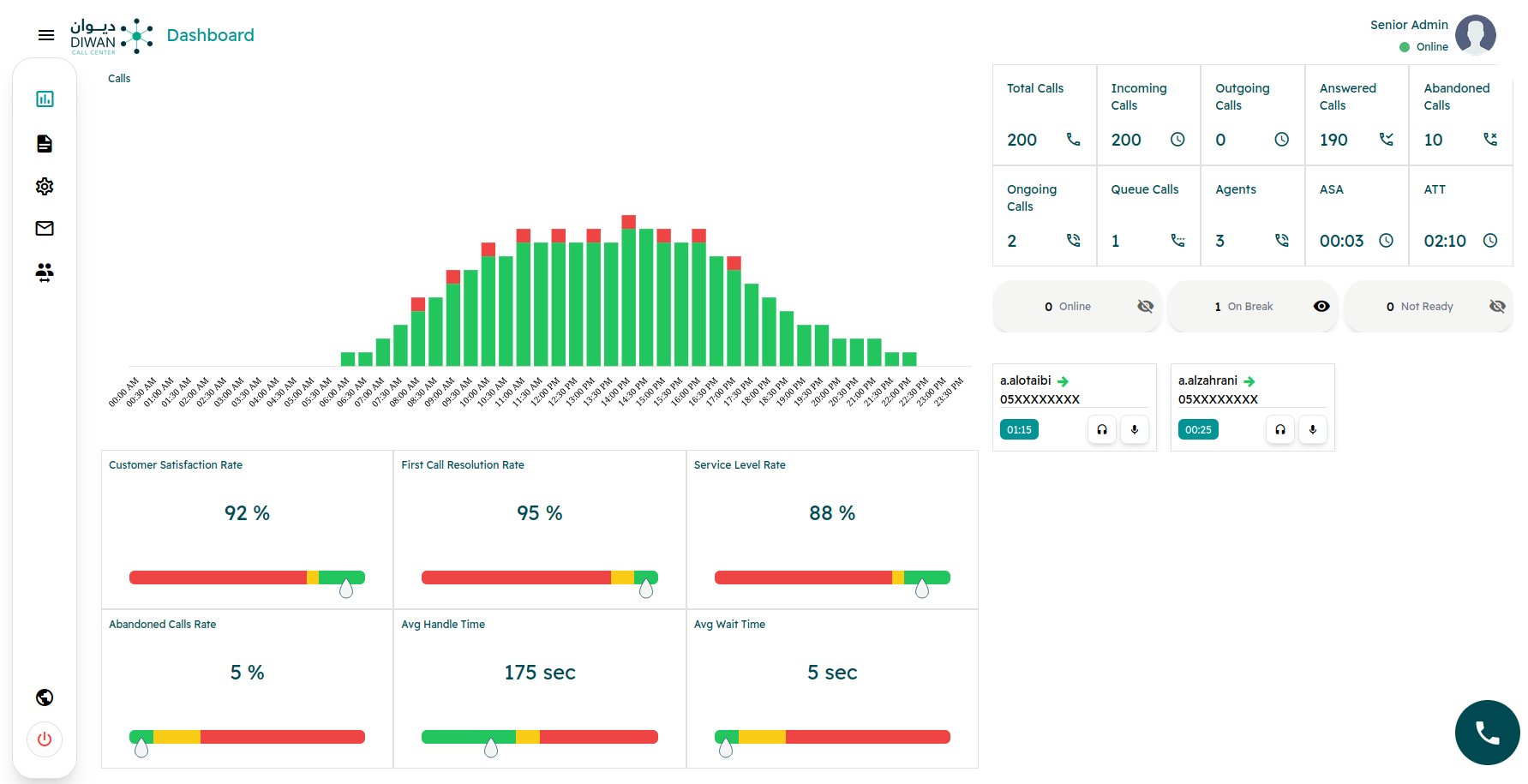Click the 175 sec handle time value
The height and width of the screenshot is (784, 1528).
[x=540, y=673]
